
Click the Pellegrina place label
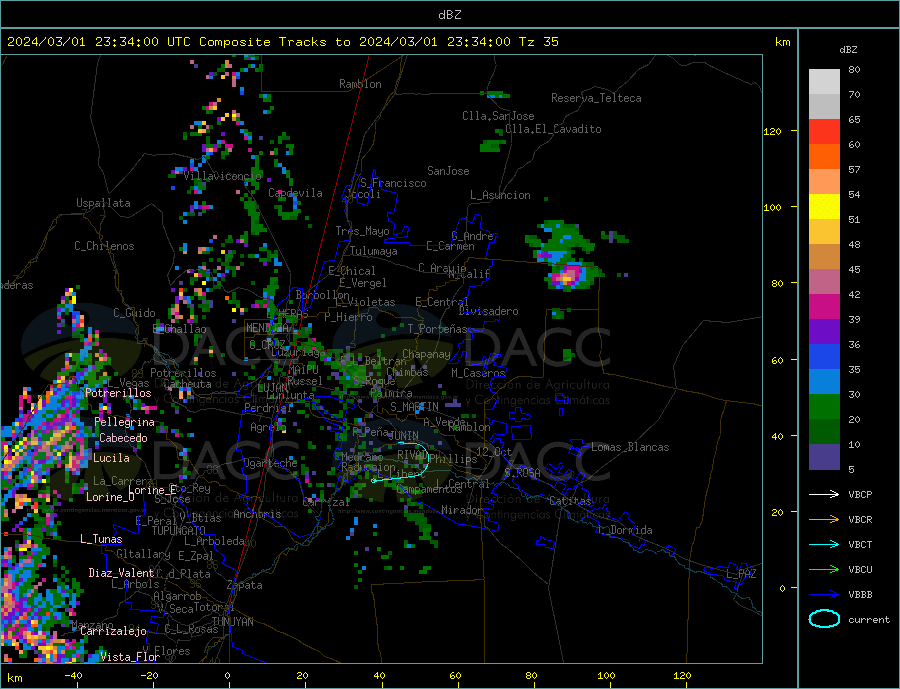(x=124, y=422)
